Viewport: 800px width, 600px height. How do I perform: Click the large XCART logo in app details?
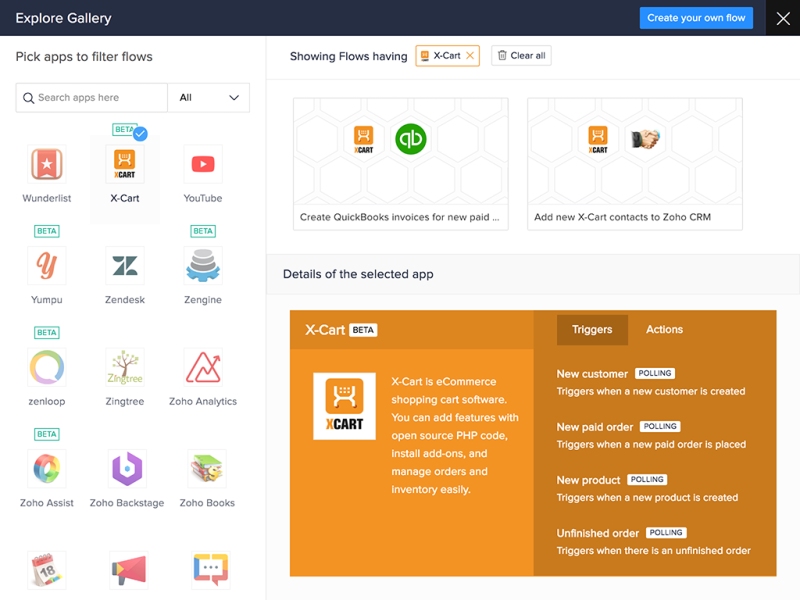[x=344, y=406]
